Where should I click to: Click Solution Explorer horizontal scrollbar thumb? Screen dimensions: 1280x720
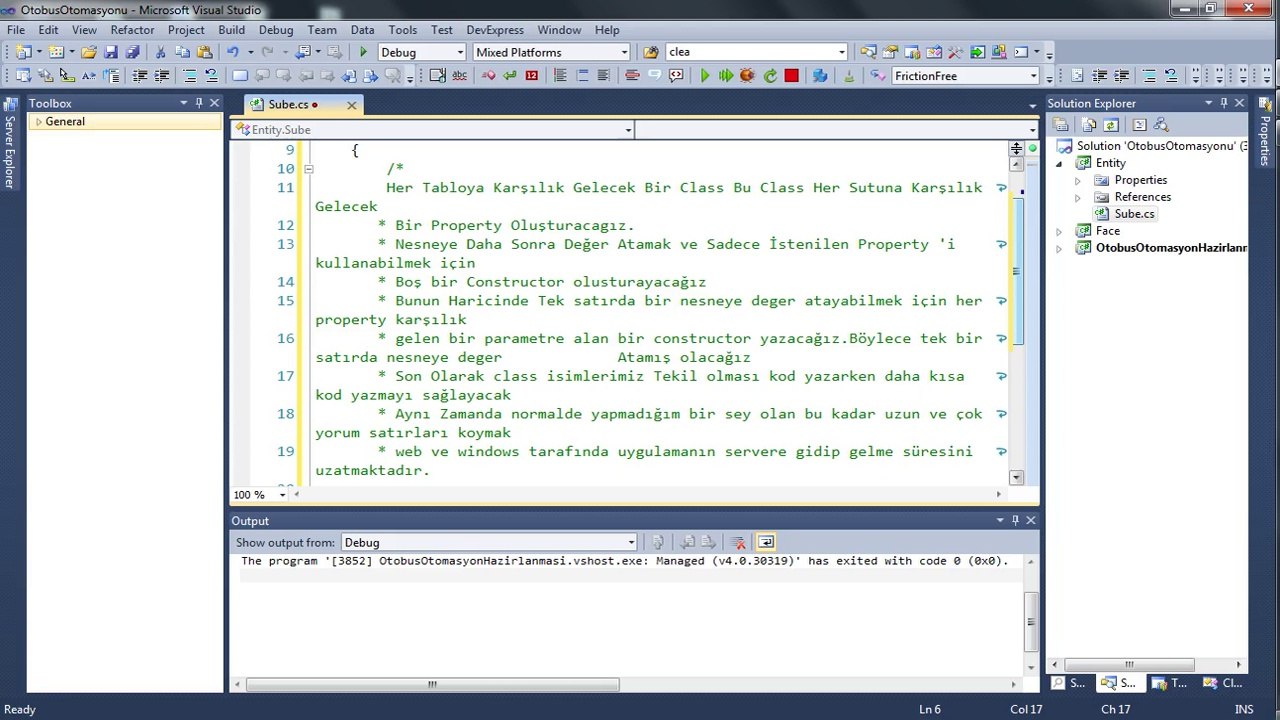coord(1129,664)
